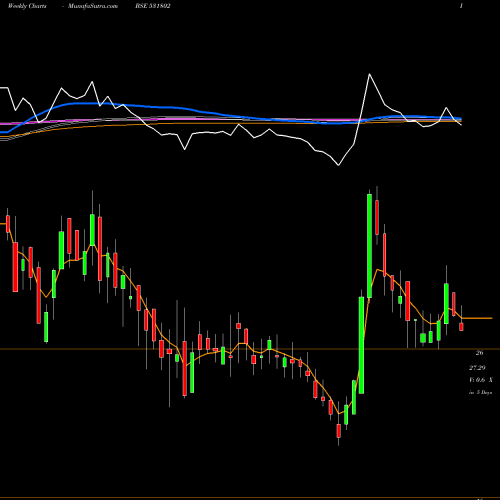500x500 pixels.
Task: Click the tallest green candlestick near the price peak
Action: pos(369,245)
